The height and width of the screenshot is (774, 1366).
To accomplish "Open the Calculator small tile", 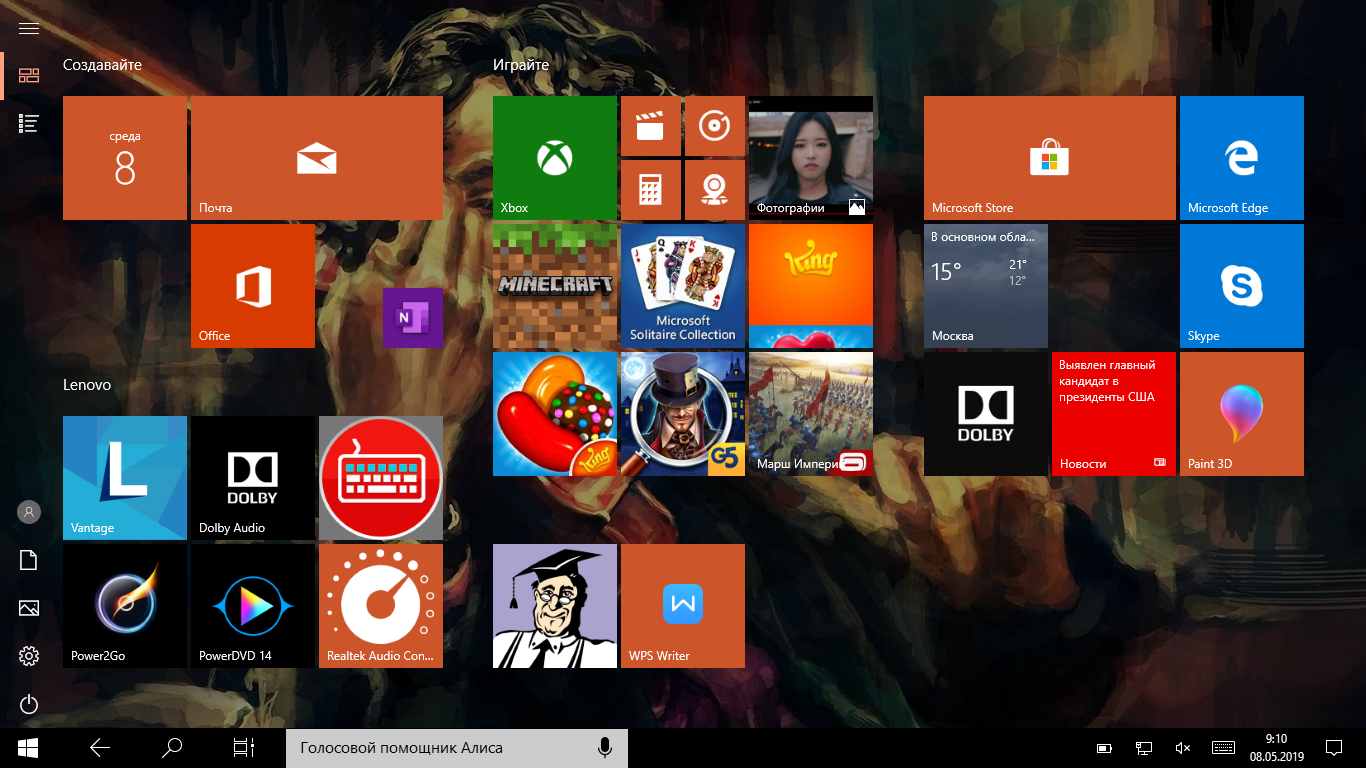I will pos(651,190).
